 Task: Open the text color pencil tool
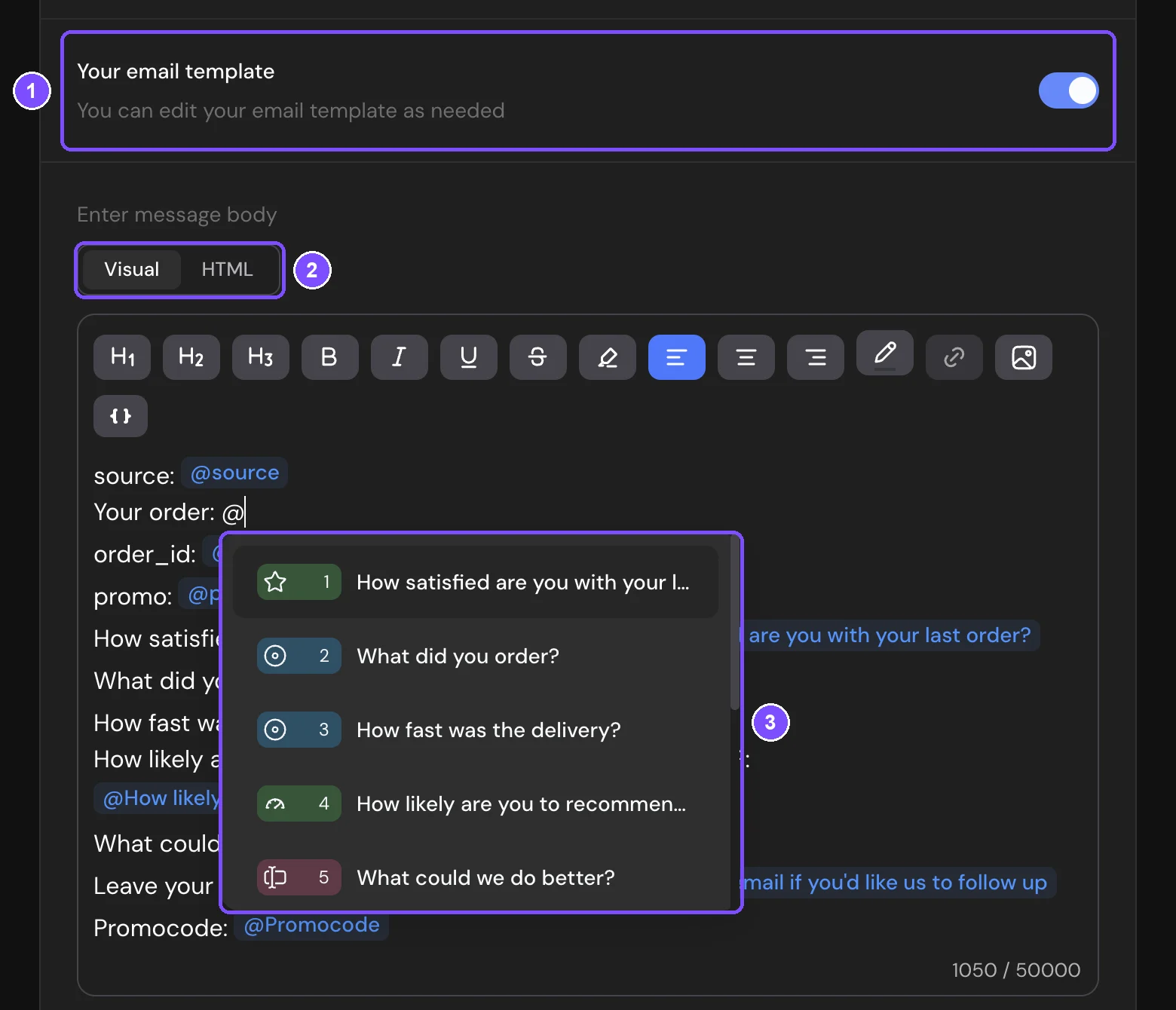pyautogui.click(x=885, y=353)
